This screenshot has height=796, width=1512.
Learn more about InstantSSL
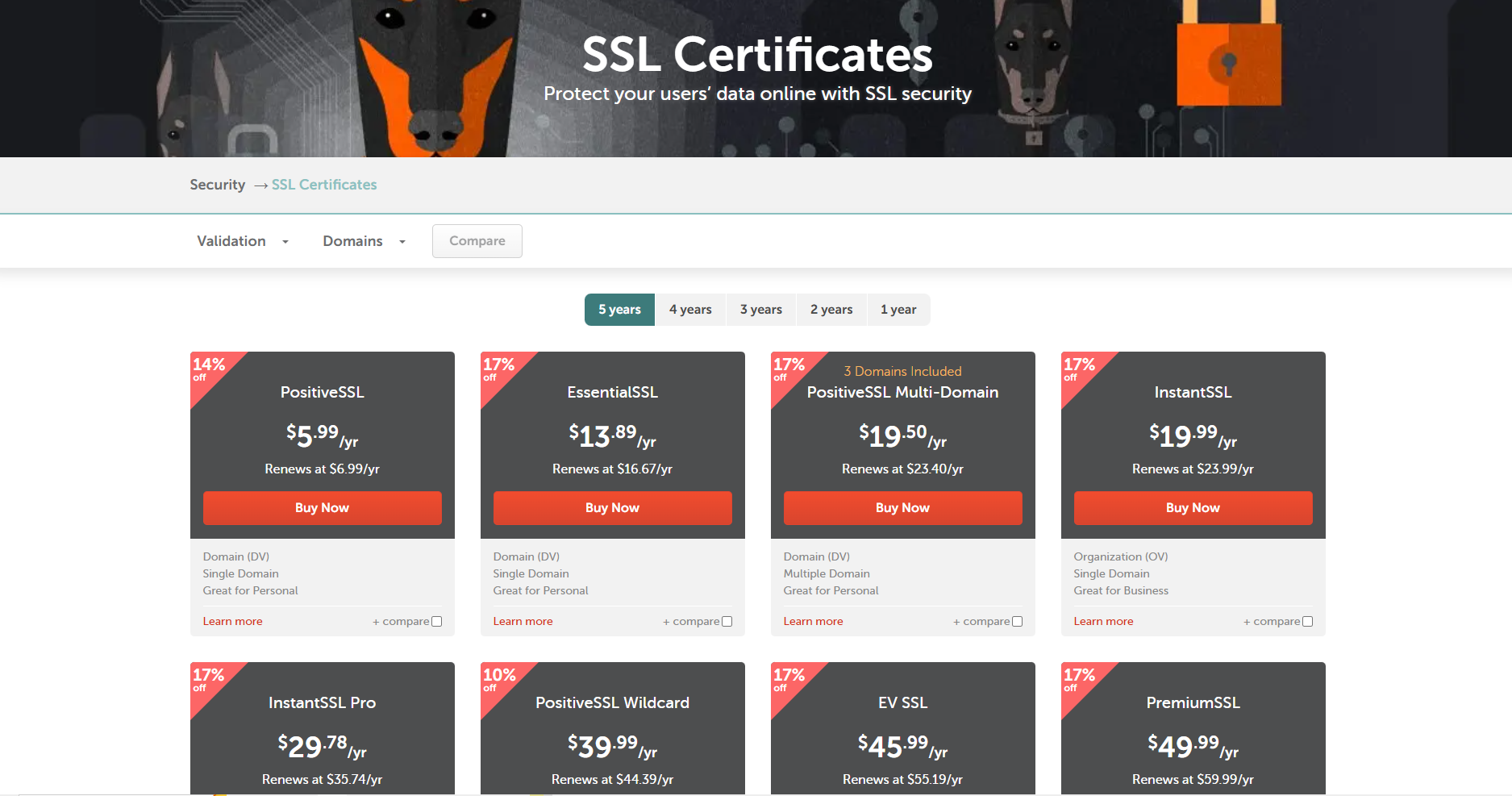coord(1103,621)
